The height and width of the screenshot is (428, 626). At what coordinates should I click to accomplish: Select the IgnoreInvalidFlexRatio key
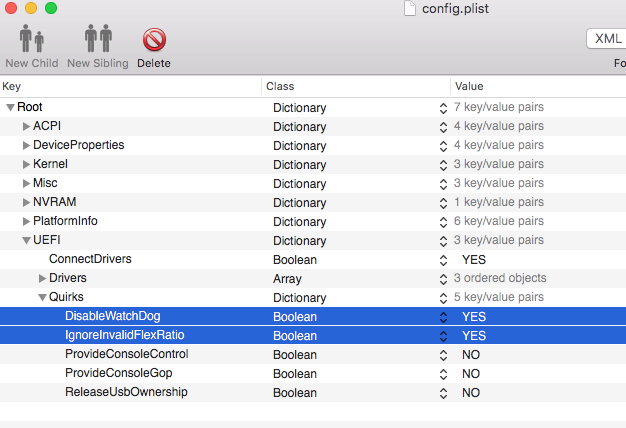point(125,335)
